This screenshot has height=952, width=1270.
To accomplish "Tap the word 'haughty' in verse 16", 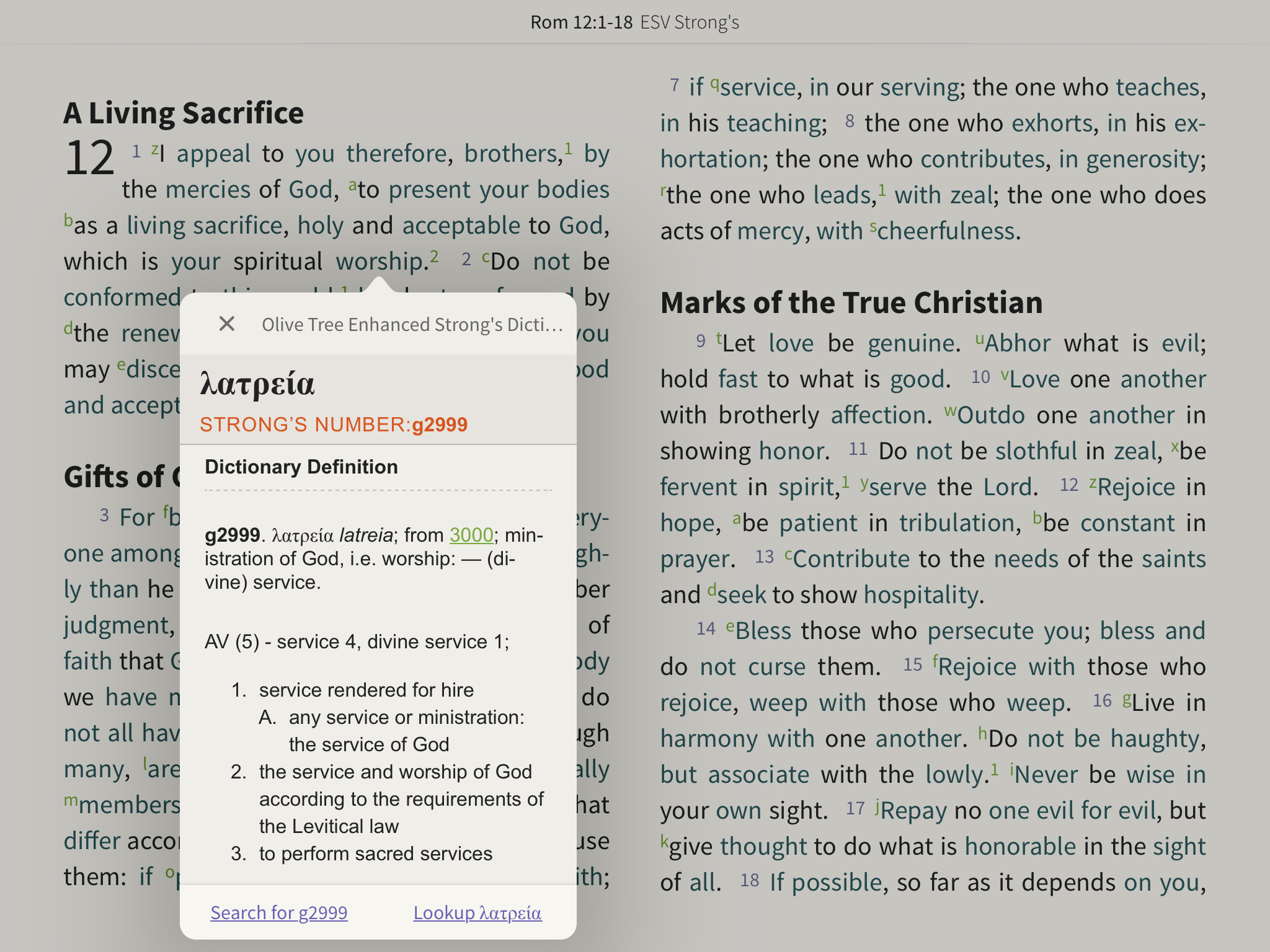I will [x=1155, y=738].
